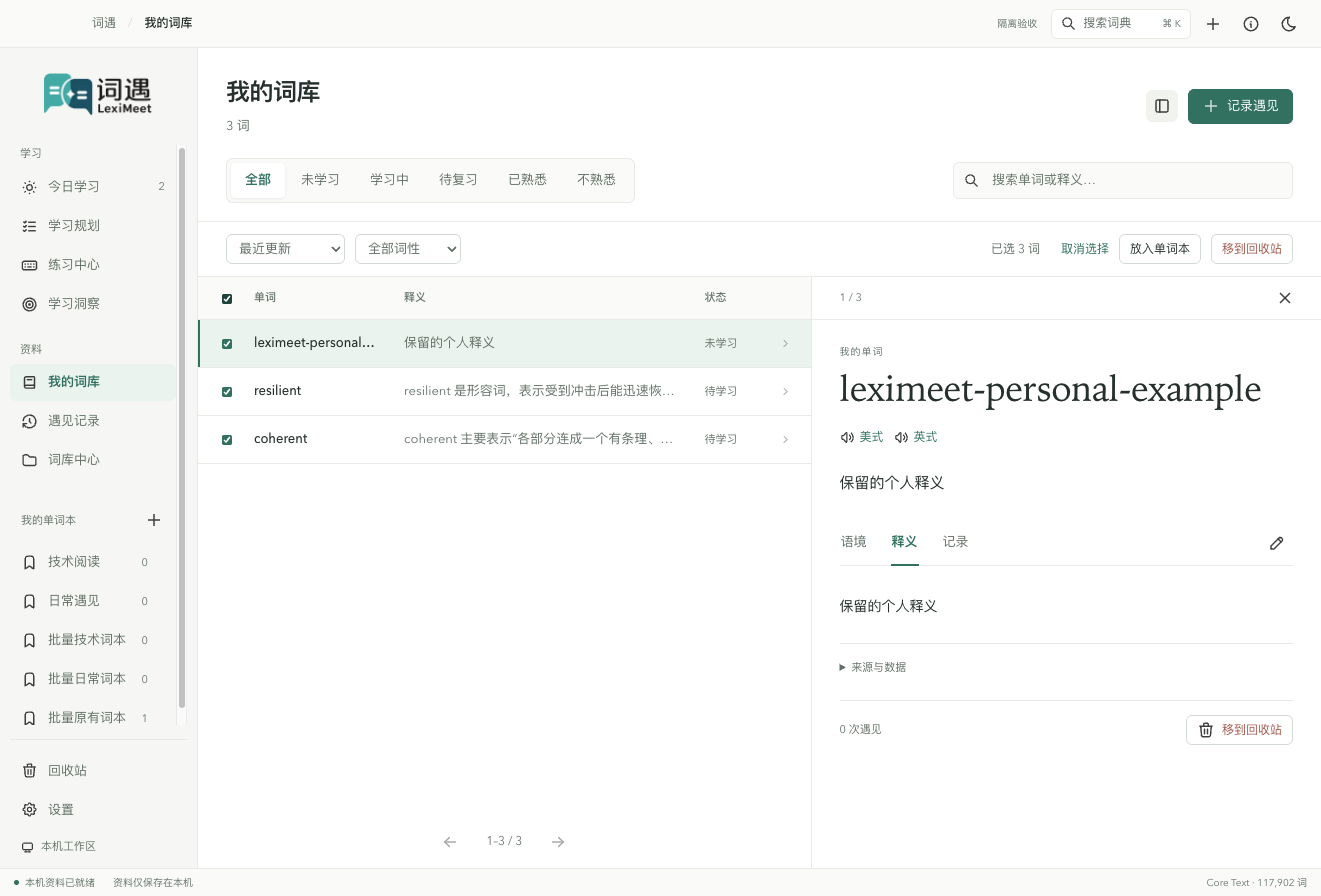Click the 记录遇见 button

[1240, 106]
